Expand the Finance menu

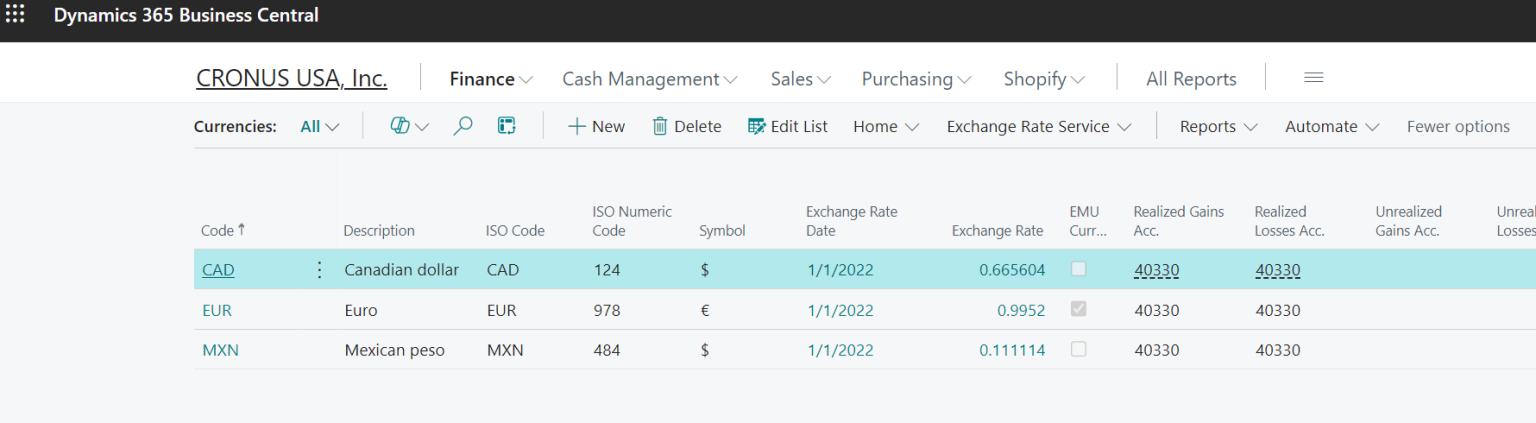(x=491, y=79)
